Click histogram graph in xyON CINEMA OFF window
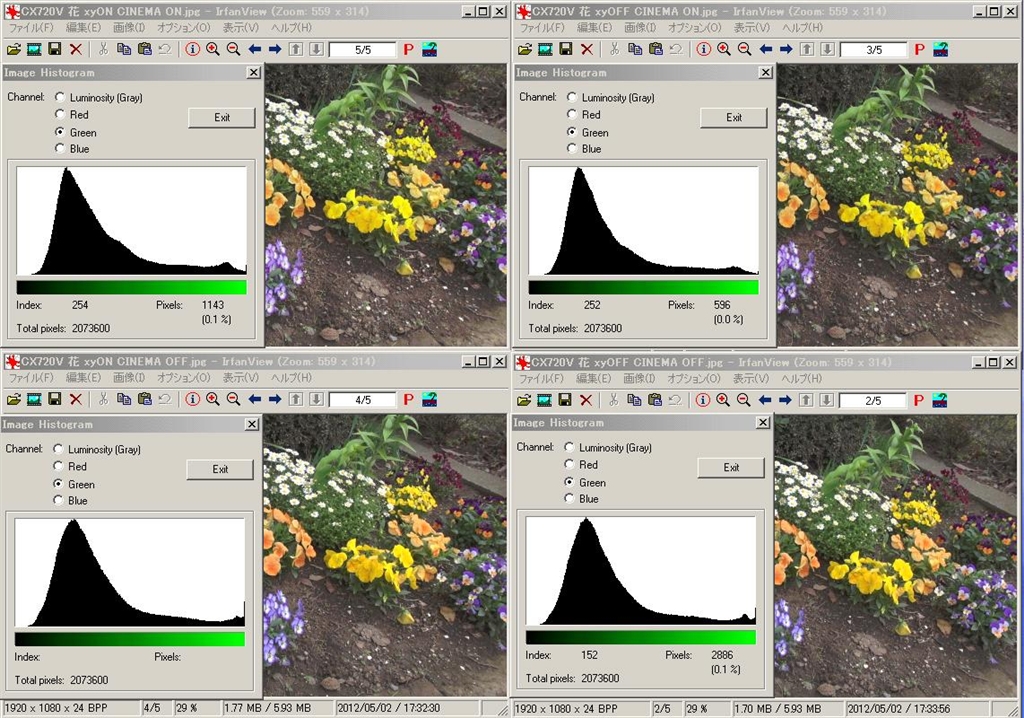Screen dimensions: 1024x718 (x=130, y=573)
